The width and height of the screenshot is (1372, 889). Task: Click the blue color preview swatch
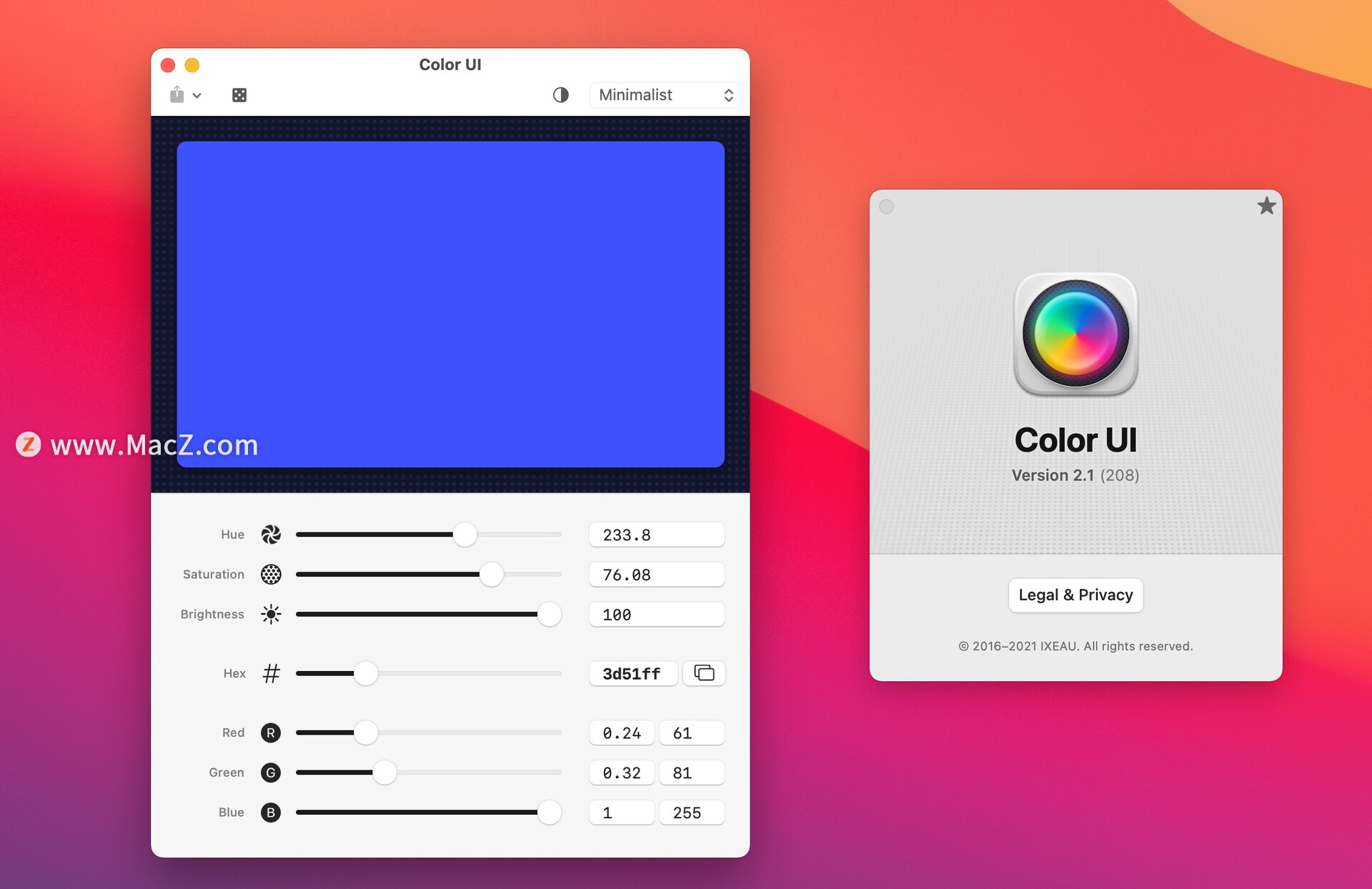451,304
